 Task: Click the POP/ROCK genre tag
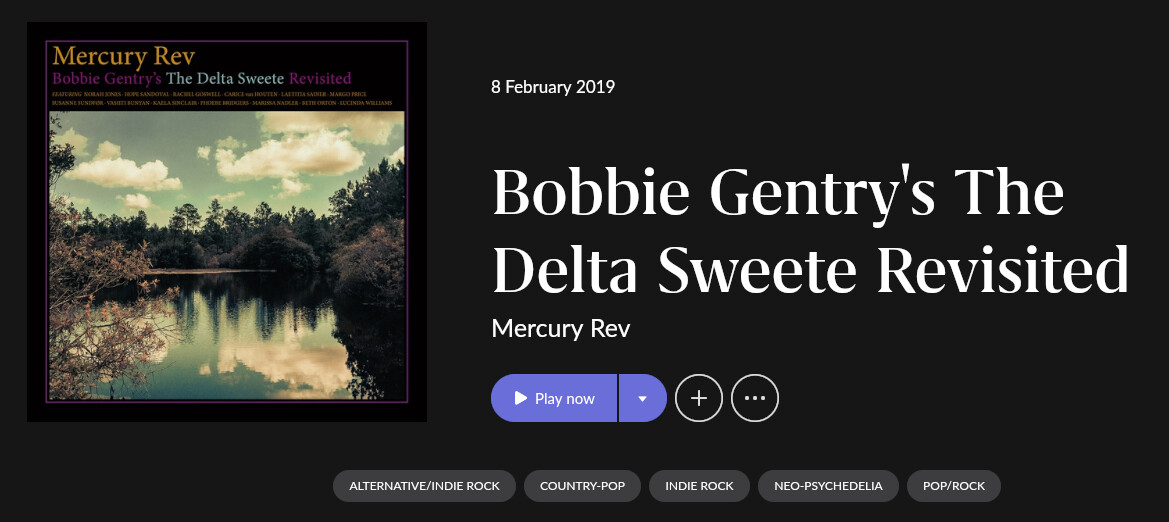pyautogui.click(x=954, y=486)
